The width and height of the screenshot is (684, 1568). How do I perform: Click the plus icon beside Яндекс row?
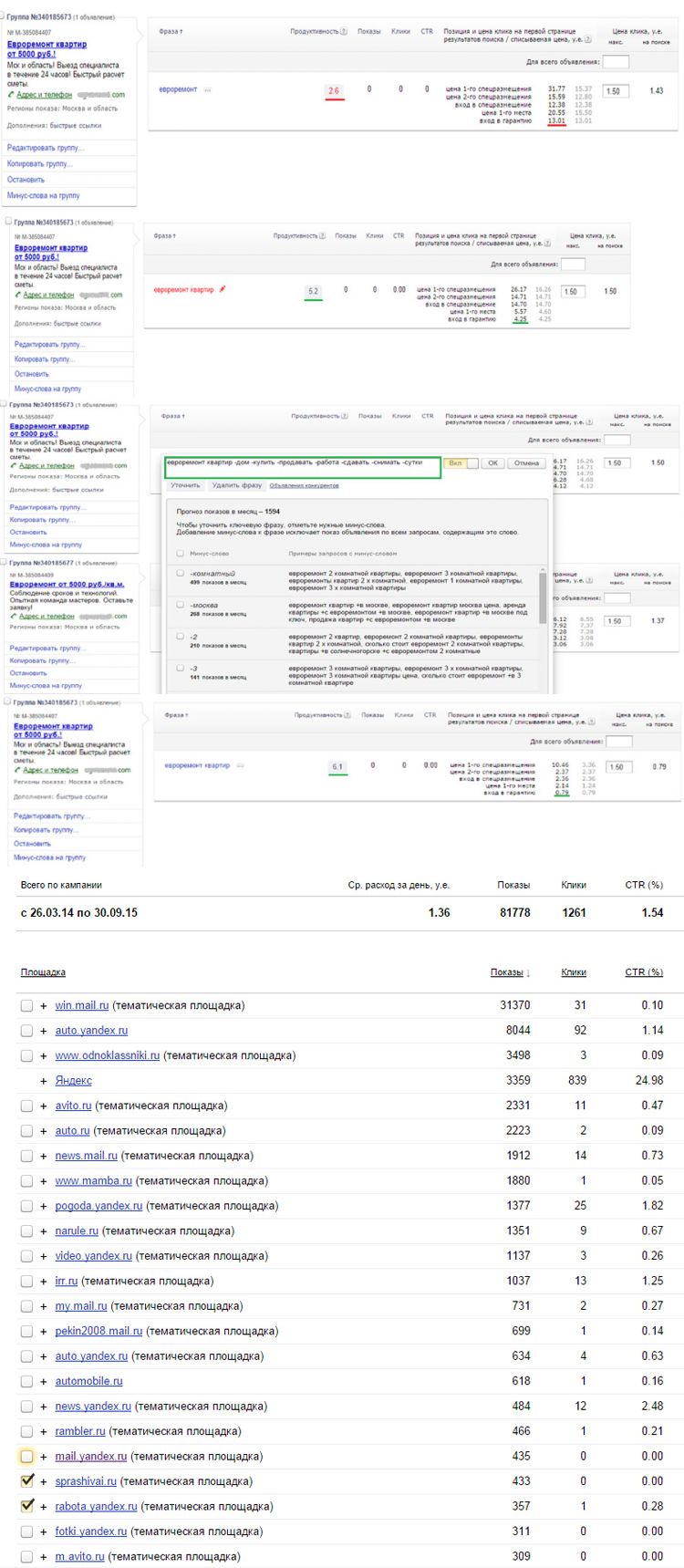44,1081
